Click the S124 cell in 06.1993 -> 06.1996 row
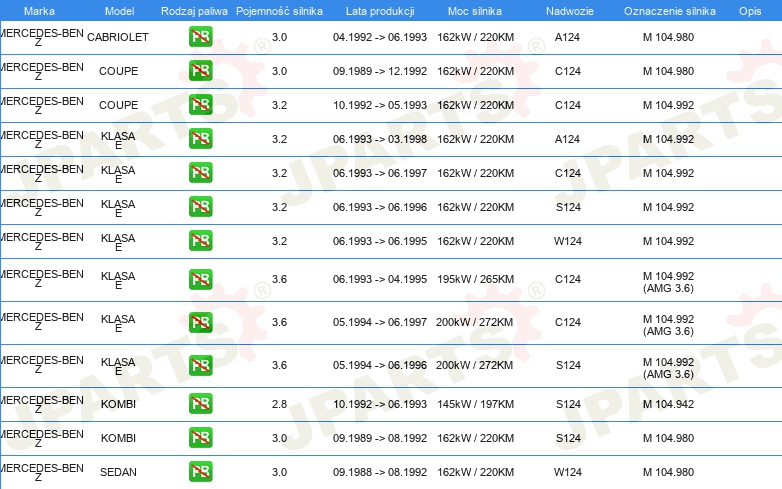This screenshot has height=489, width=782. [568, 207]
